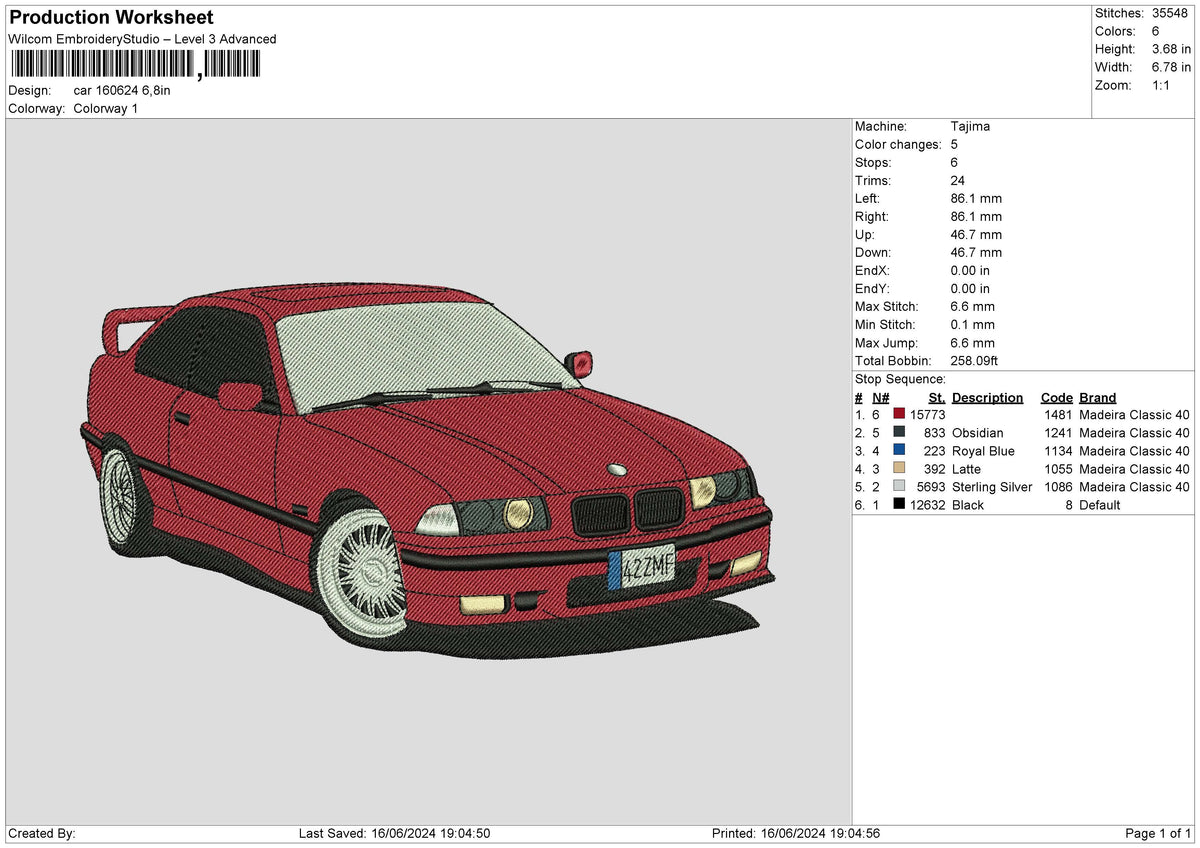The image size is (1200, 848).
Task: Click the Height value 3.68 in
Action: coord(1171,49)
